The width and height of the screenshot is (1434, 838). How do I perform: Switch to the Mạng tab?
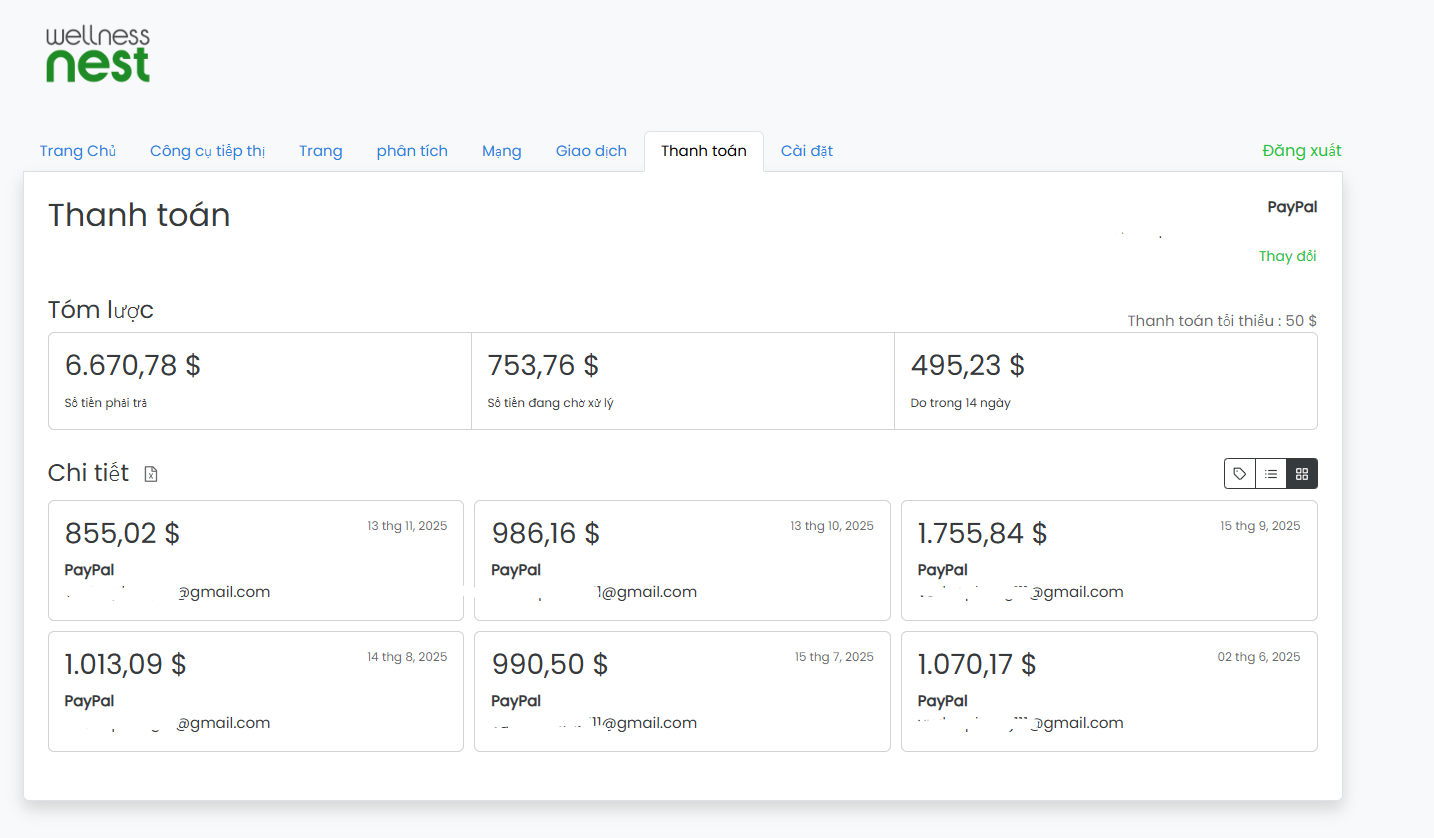[x=502, y=151]
